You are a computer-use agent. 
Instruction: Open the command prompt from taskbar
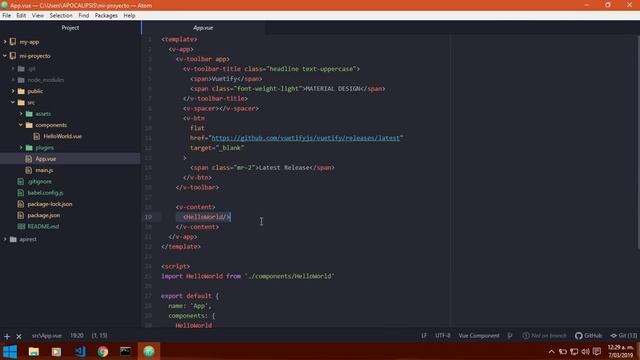[x=126, y=351]
